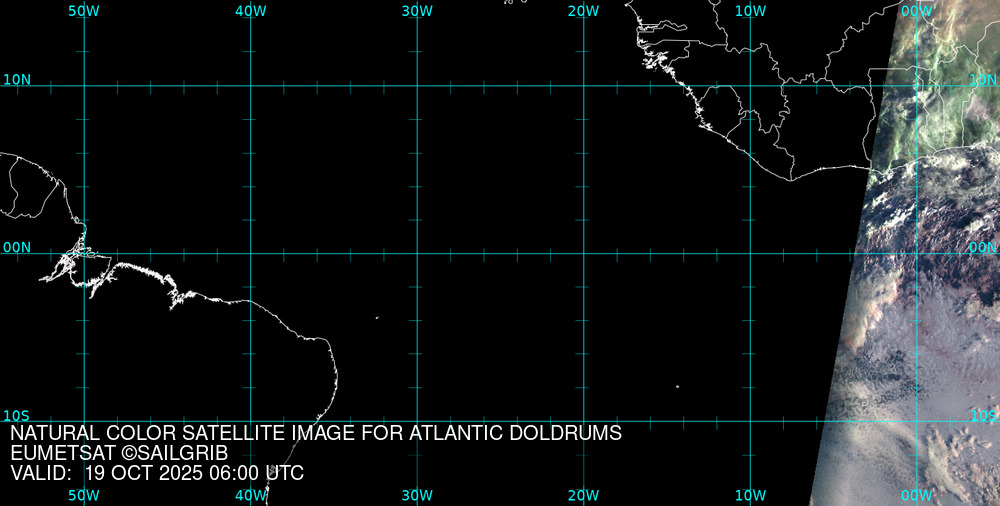
Task: Click the grid intersection of 30W and equator
Action: pos(417,253)
